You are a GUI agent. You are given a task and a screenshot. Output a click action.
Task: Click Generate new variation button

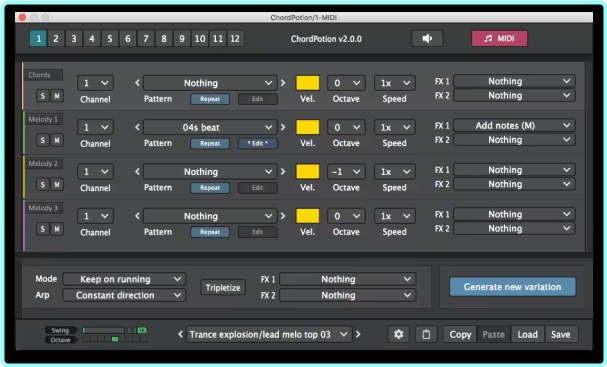pyautogui.click(x=513, y=287)
